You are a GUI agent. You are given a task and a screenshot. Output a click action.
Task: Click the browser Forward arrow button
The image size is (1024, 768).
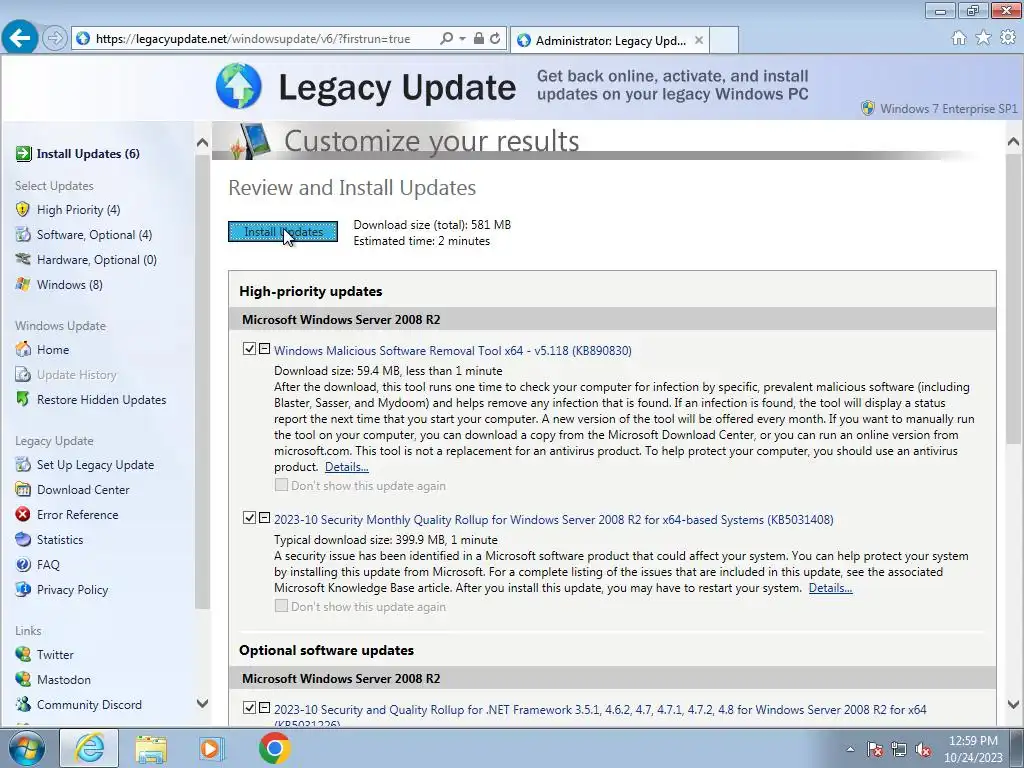pos(55,39)
